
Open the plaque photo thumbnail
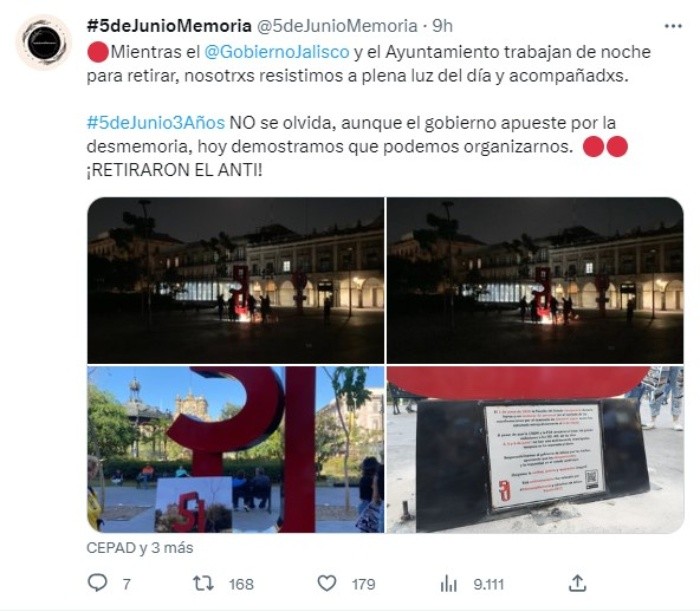pyautogui.click(x=535, y=450)
